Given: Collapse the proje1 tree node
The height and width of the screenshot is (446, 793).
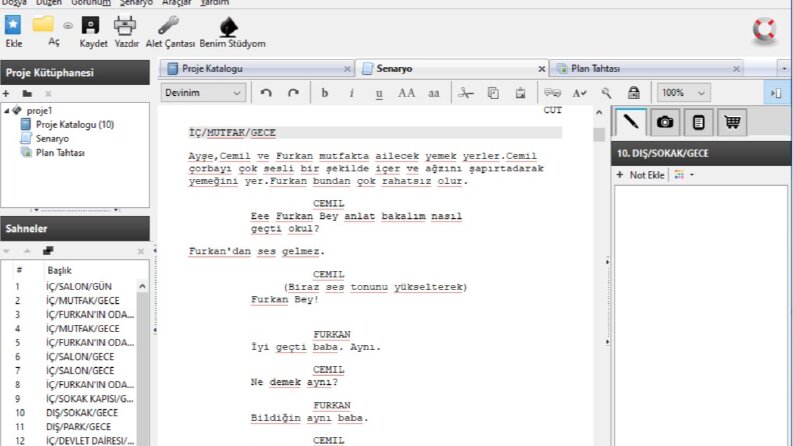Looking at the screenshot, I should tap(7, 110).
